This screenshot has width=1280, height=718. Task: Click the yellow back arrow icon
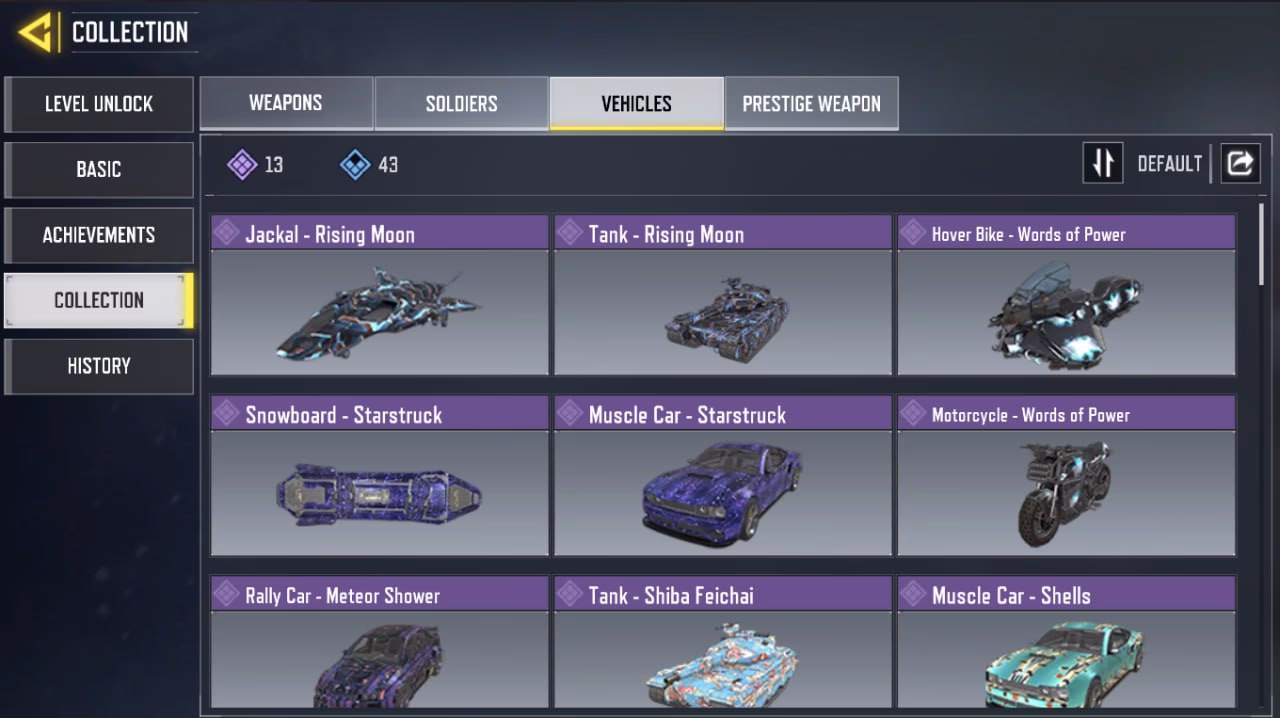[x=34, y=32]
